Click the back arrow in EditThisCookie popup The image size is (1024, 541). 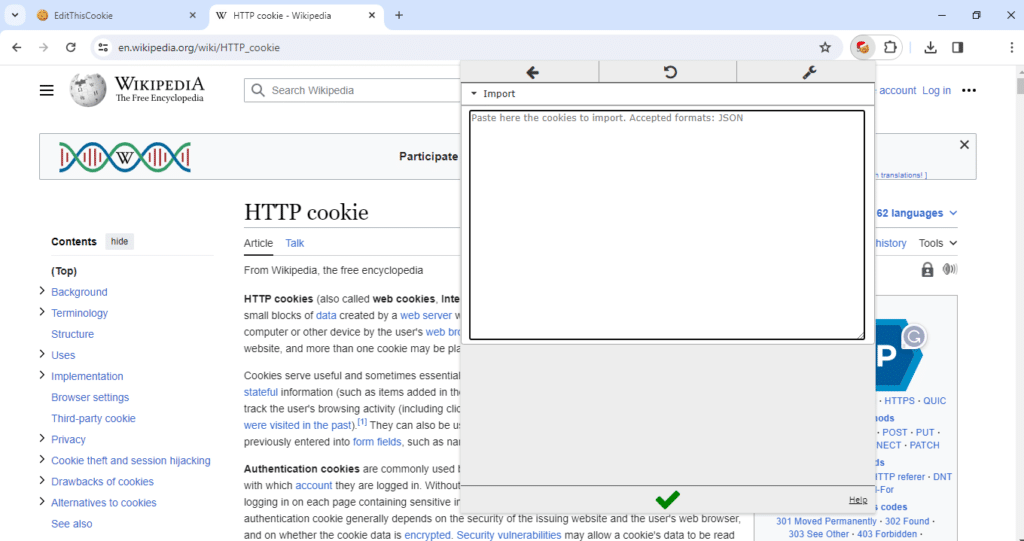click(532, 72)
